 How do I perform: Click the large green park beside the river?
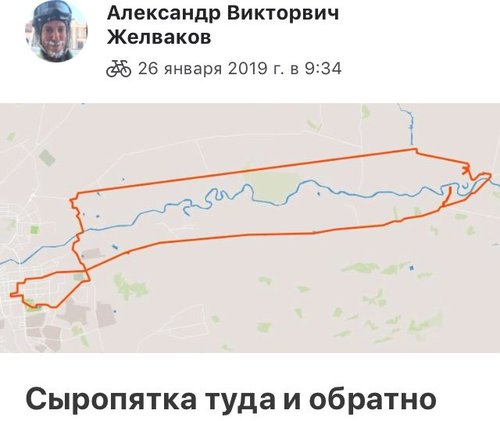point(274,187)
